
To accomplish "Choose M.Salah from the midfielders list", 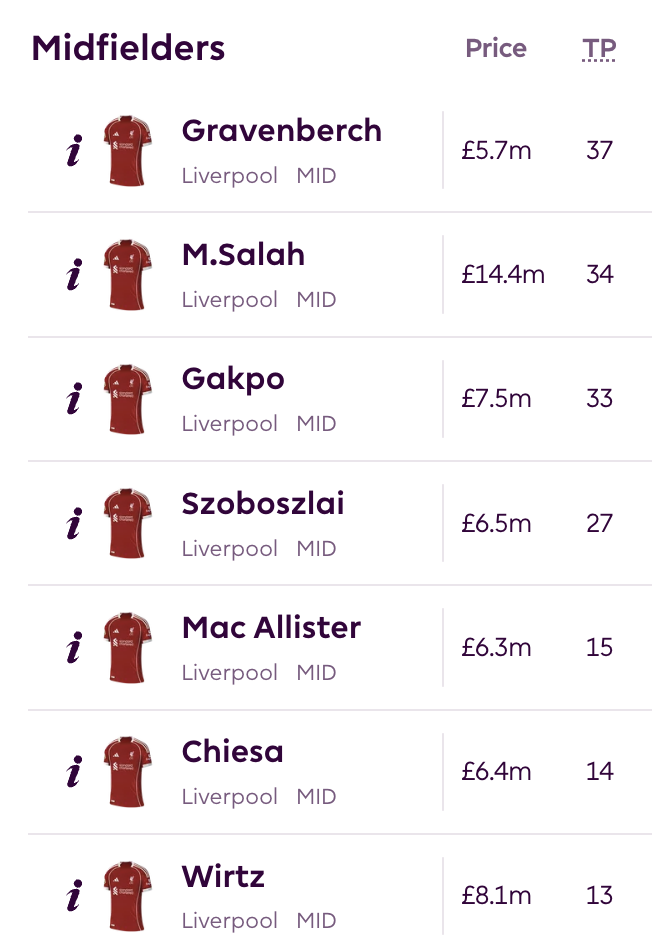I will [x=243, y=255].
